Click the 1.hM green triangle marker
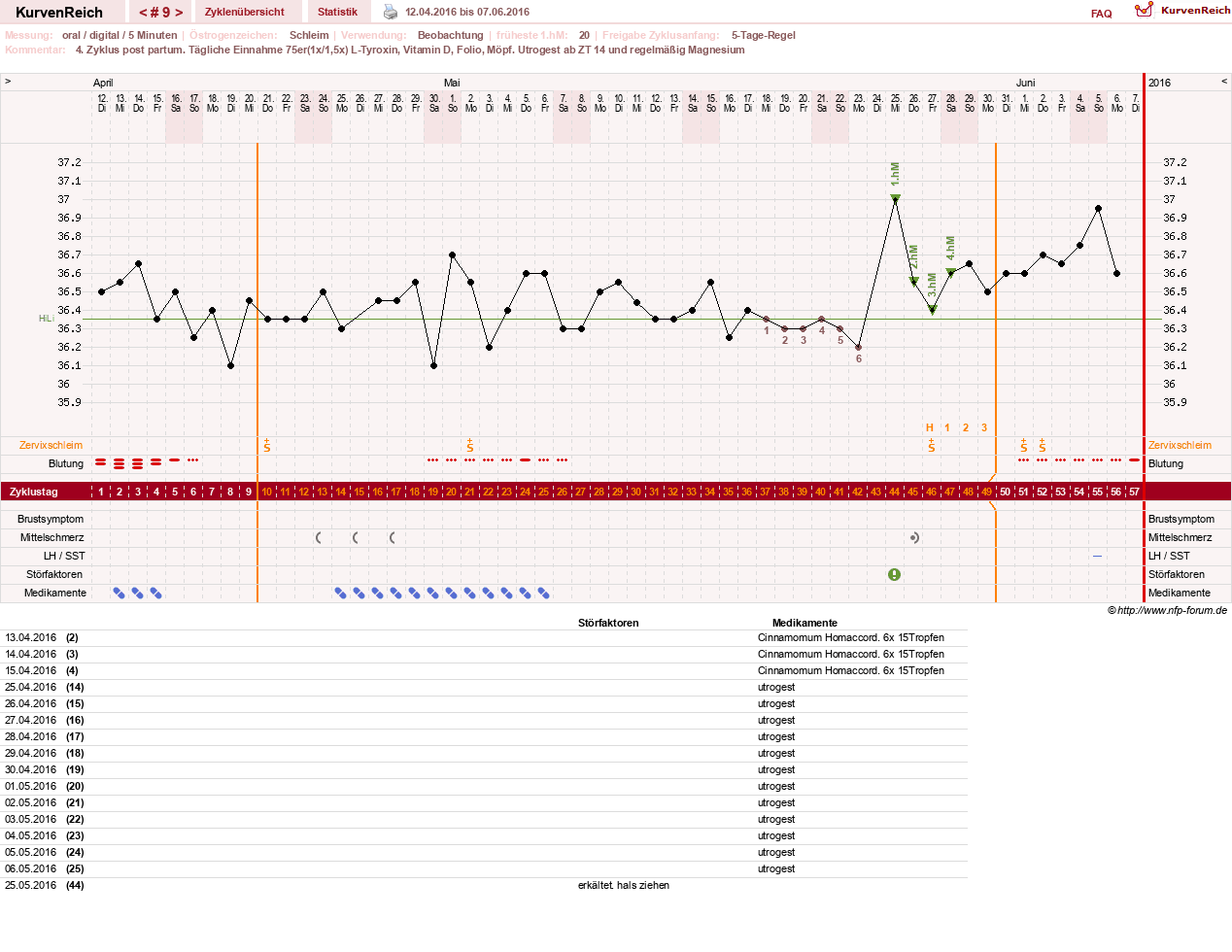Screen dimensions: 1232x952 tap(896, 198)
